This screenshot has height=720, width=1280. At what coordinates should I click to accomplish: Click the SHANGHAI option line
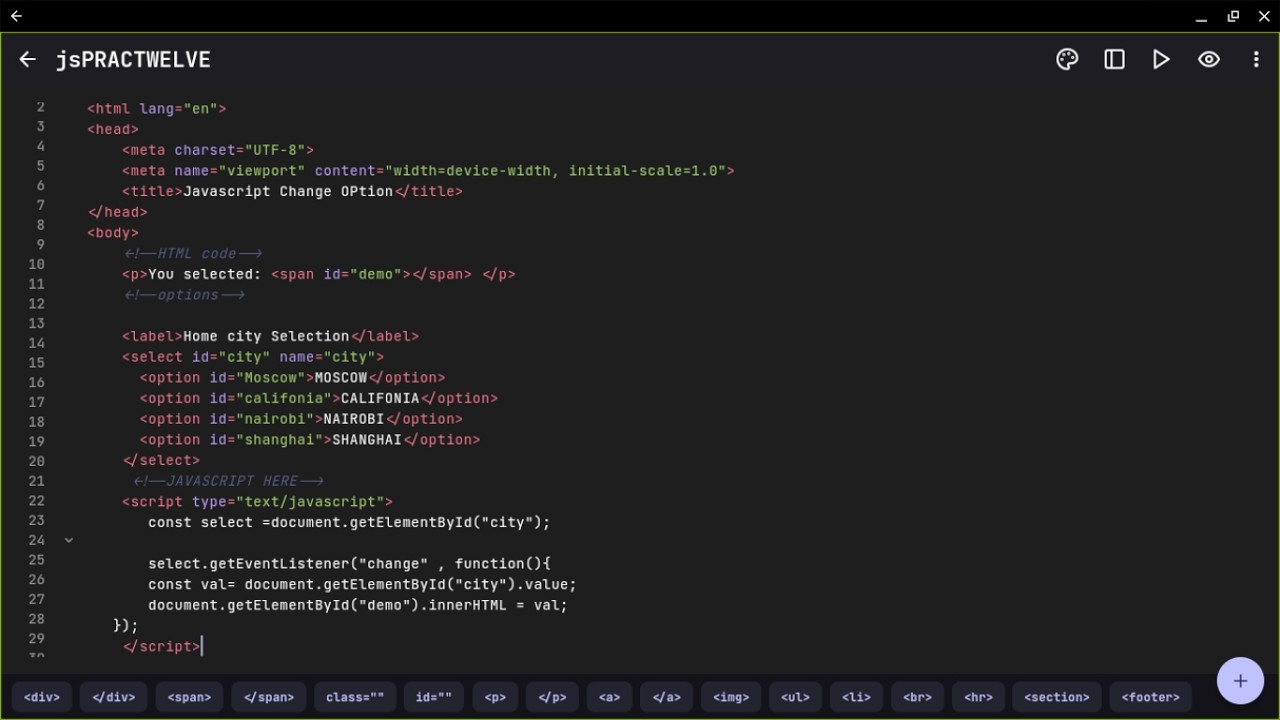click(310, 440)
